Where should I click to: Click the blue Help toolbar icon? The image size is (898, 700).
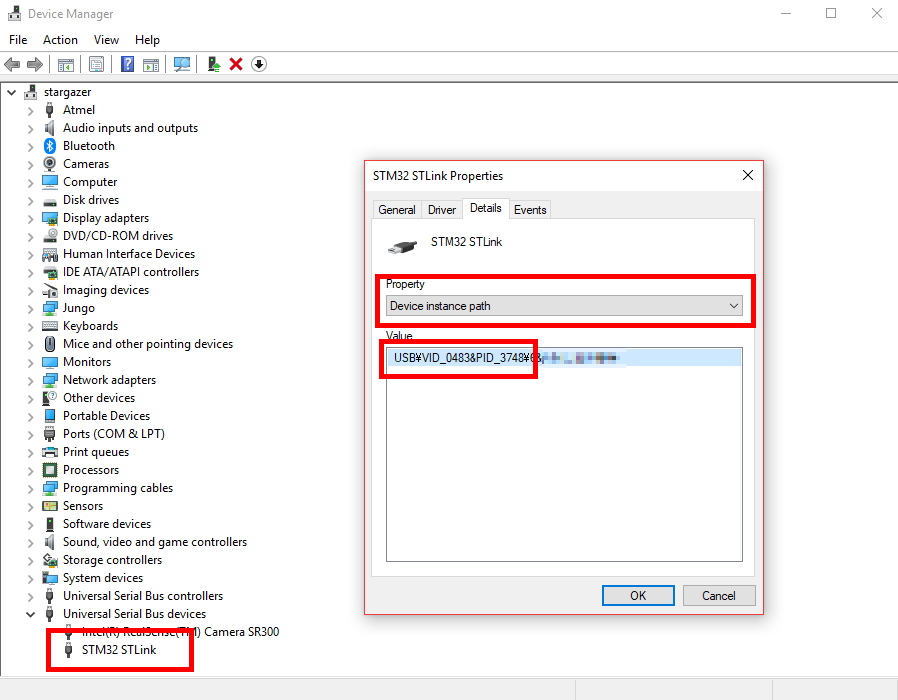(x=127, y=64)
